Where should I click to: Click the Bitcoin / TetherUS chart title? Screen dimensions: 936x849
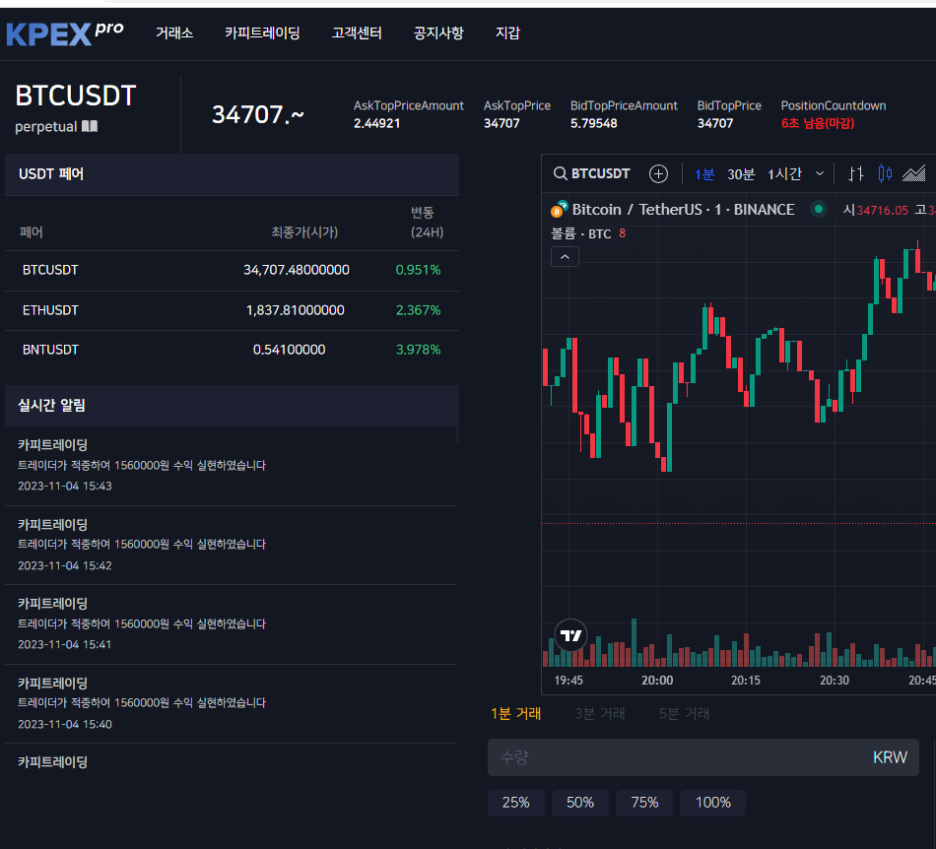tap(683, 210)
